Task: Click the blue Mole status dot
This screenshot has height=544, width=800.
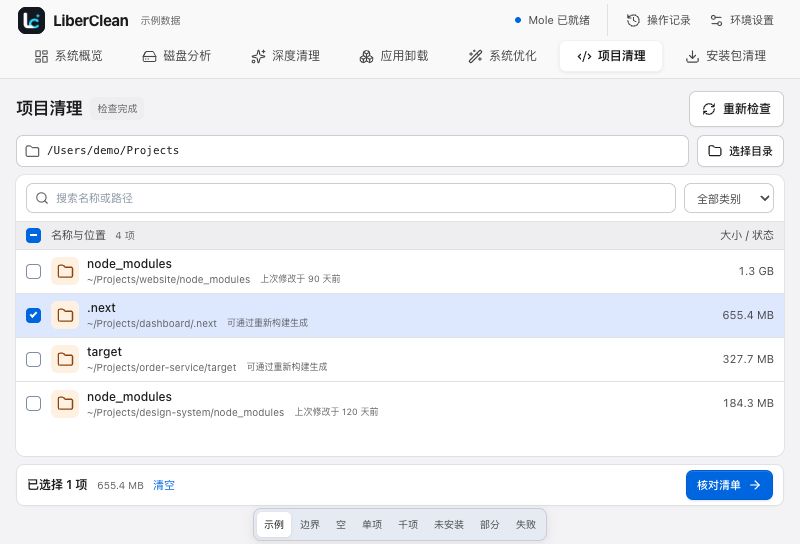Action: 518,20
